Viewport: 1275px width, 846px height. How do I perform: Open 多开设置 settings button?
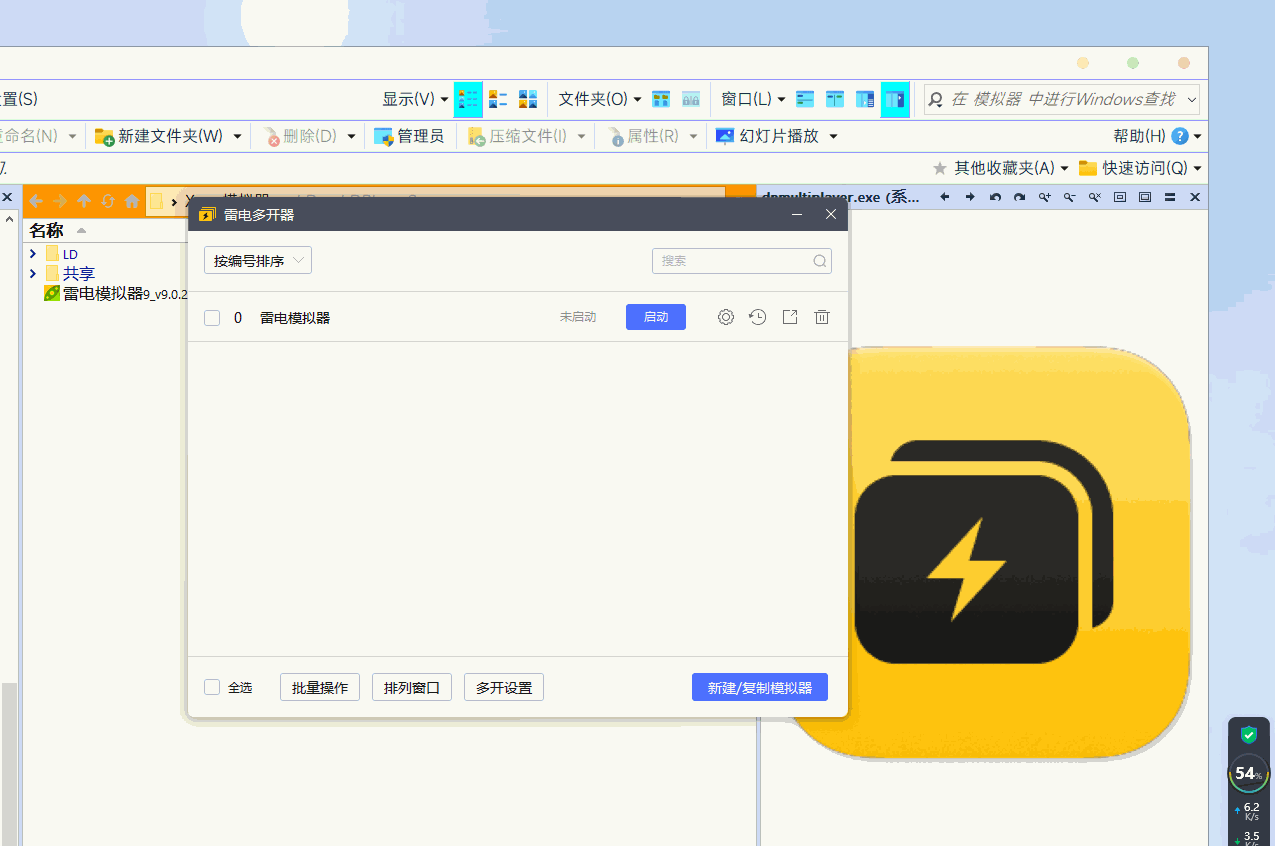pyautogui.click(x=504, y=688)
